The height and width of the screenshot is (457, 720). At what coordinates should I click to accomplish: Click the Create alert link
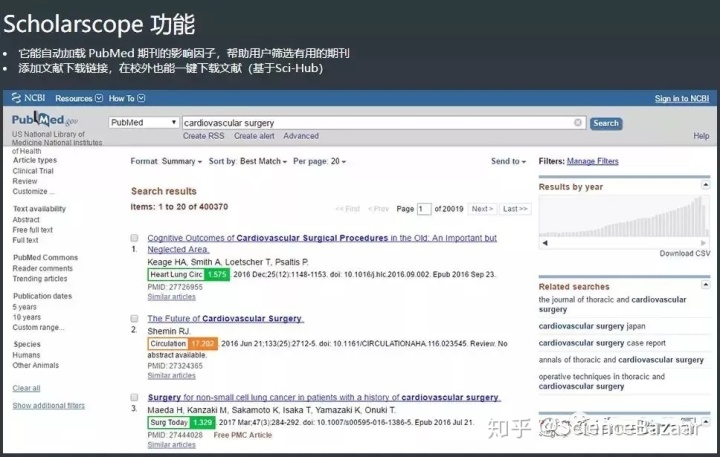(x=254, y=136)
